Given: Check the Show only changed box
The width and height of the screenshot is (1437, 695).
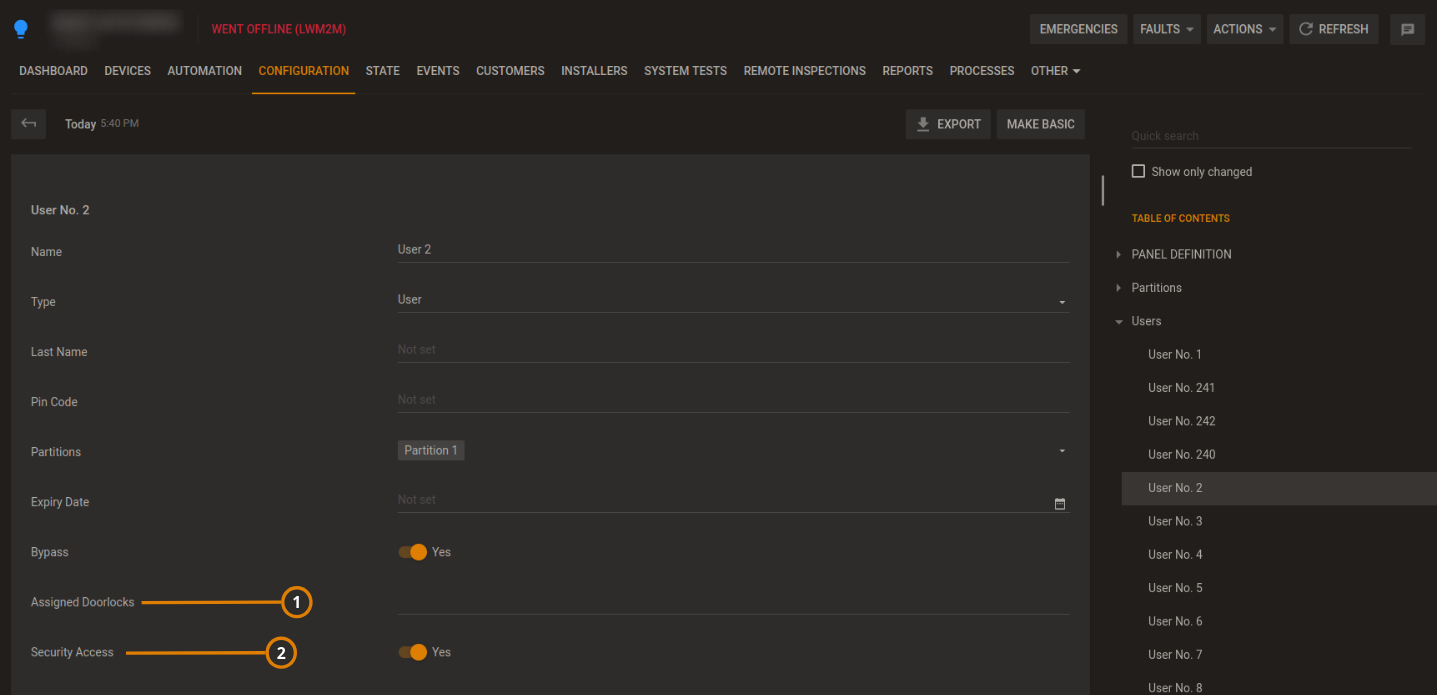Looking at the screenshot, I should coord(1138,171).
